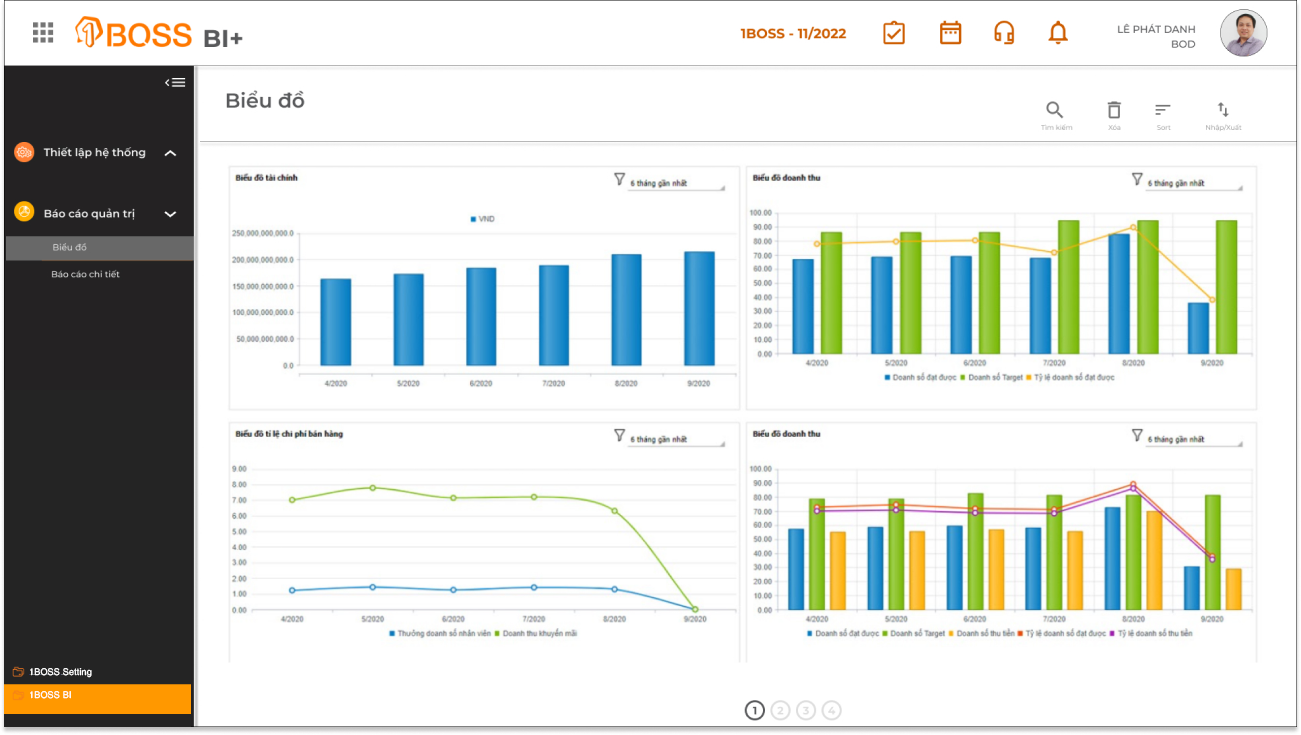Toggle the VND legend in financial chart
This screenshot has width=1301, height=735.
coord(482,218)
